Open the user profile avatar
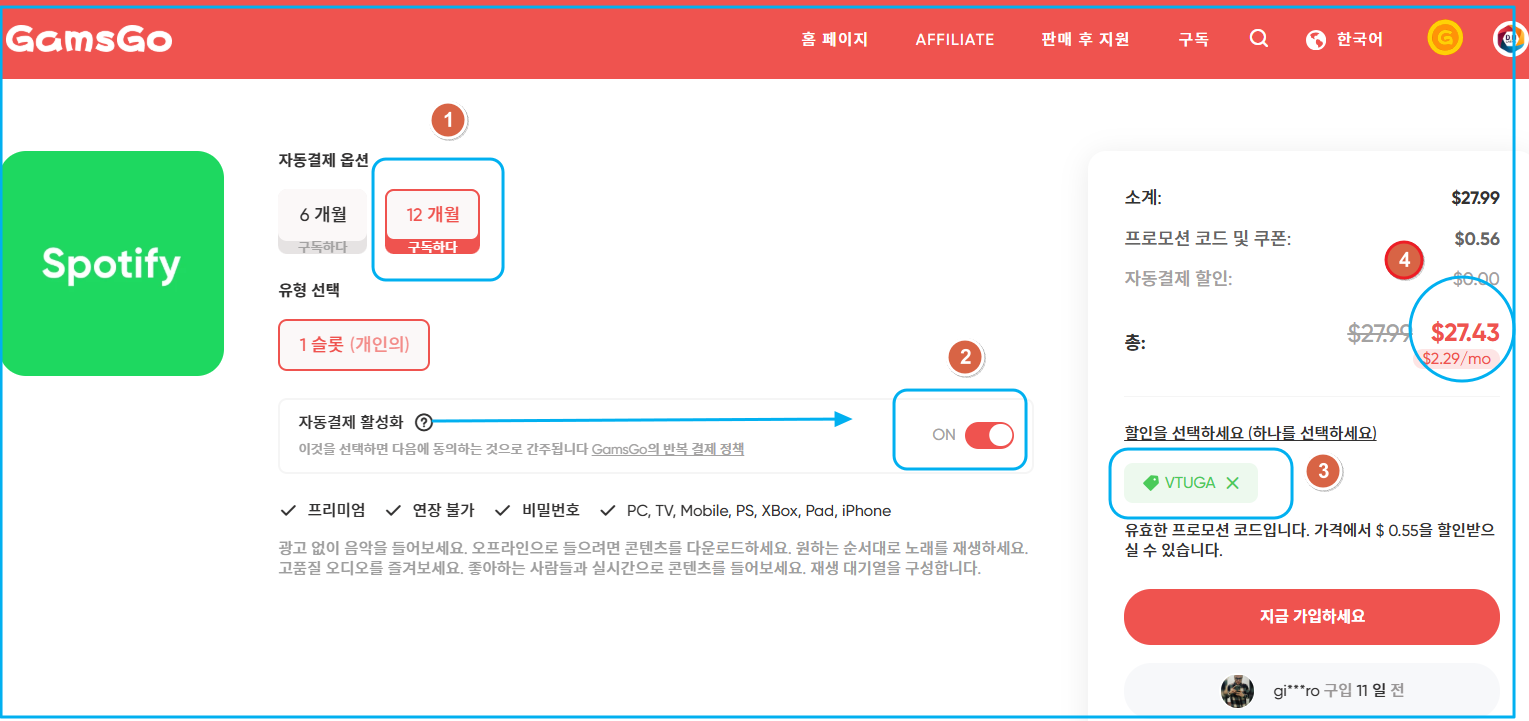Viewport: 1529px width, 721px height. pos(1510,39)
